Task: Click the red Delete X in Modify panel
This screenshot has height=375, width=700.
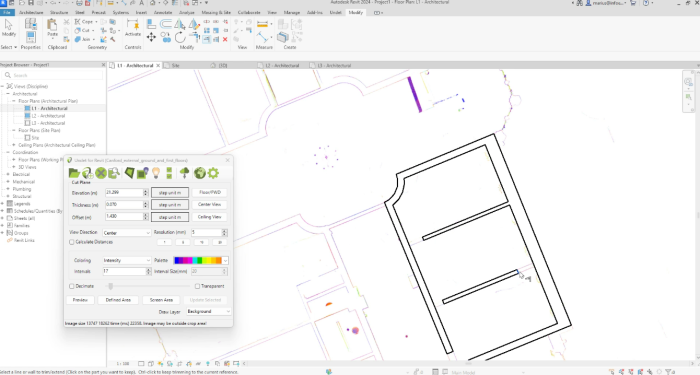Action: (225, 39)
